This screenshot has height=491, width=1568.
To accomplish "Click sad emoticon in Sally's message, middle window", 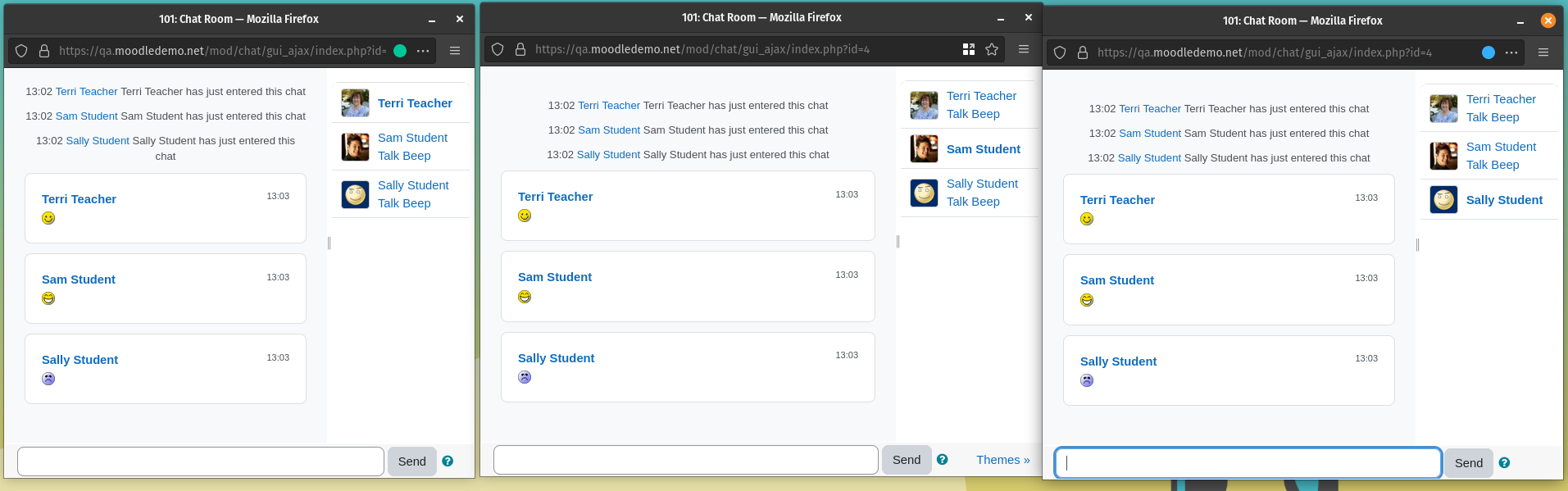I will point(525,377).
